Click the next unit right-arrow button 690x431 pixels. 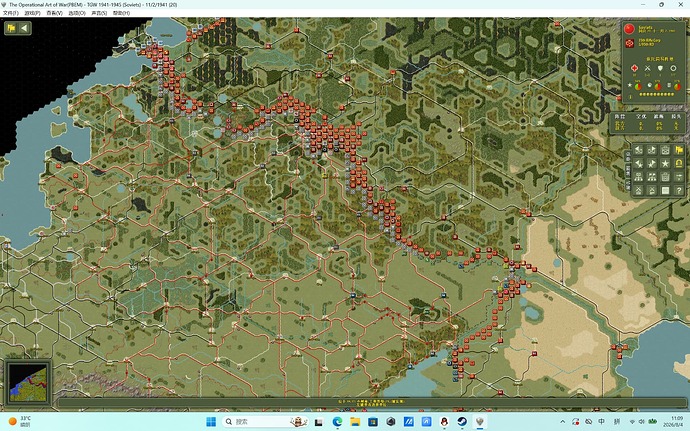click(x=652, y=150)
